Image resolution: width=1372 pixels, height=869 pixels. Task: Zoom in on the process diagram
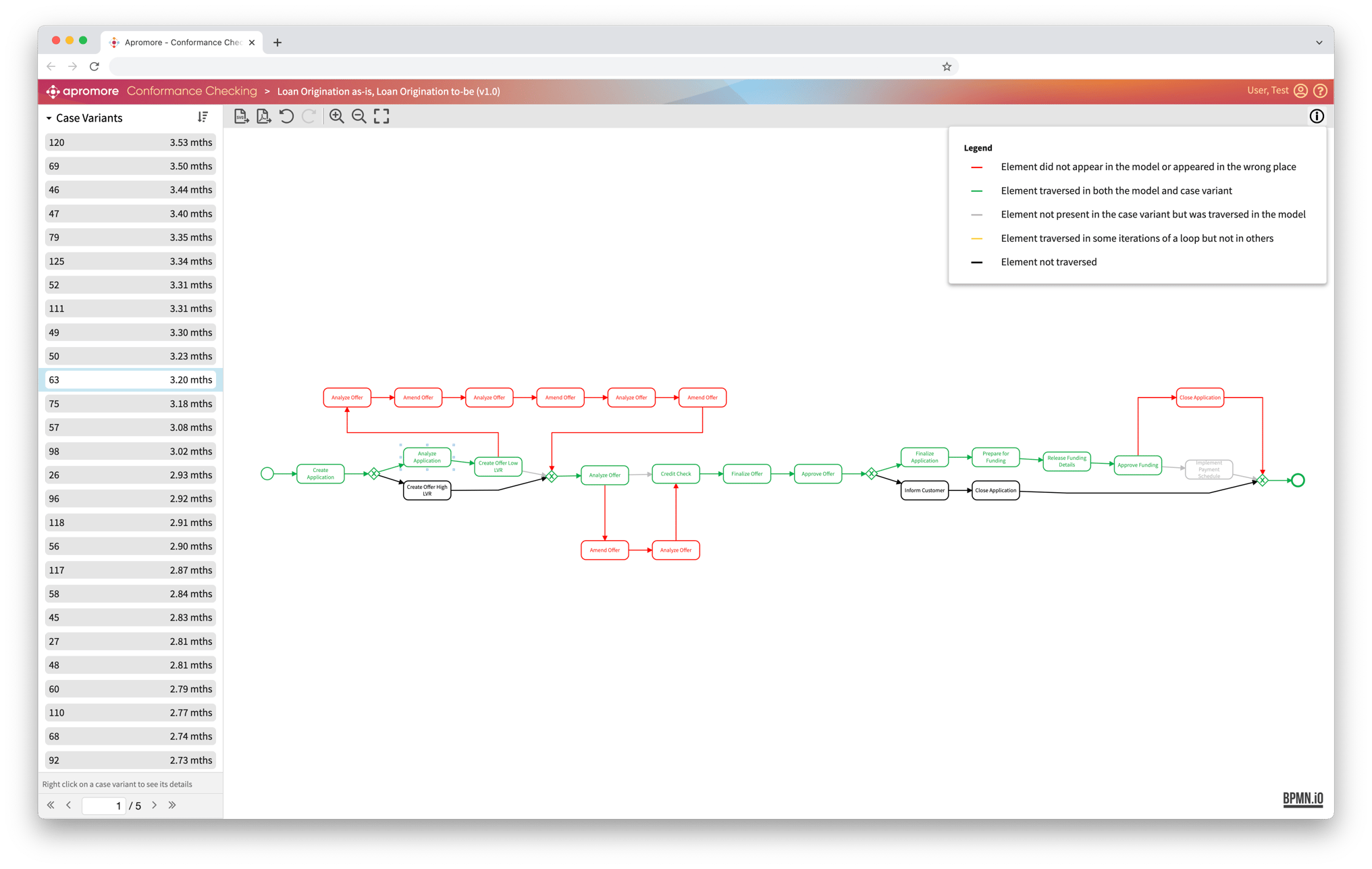[x=336, y=115]
